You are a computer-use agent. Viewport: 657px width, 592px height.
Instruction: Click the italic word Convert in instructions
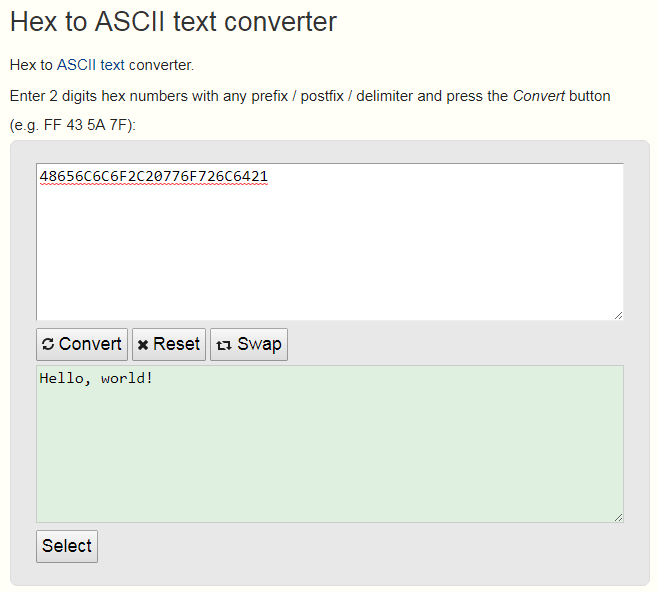[539, 96]
